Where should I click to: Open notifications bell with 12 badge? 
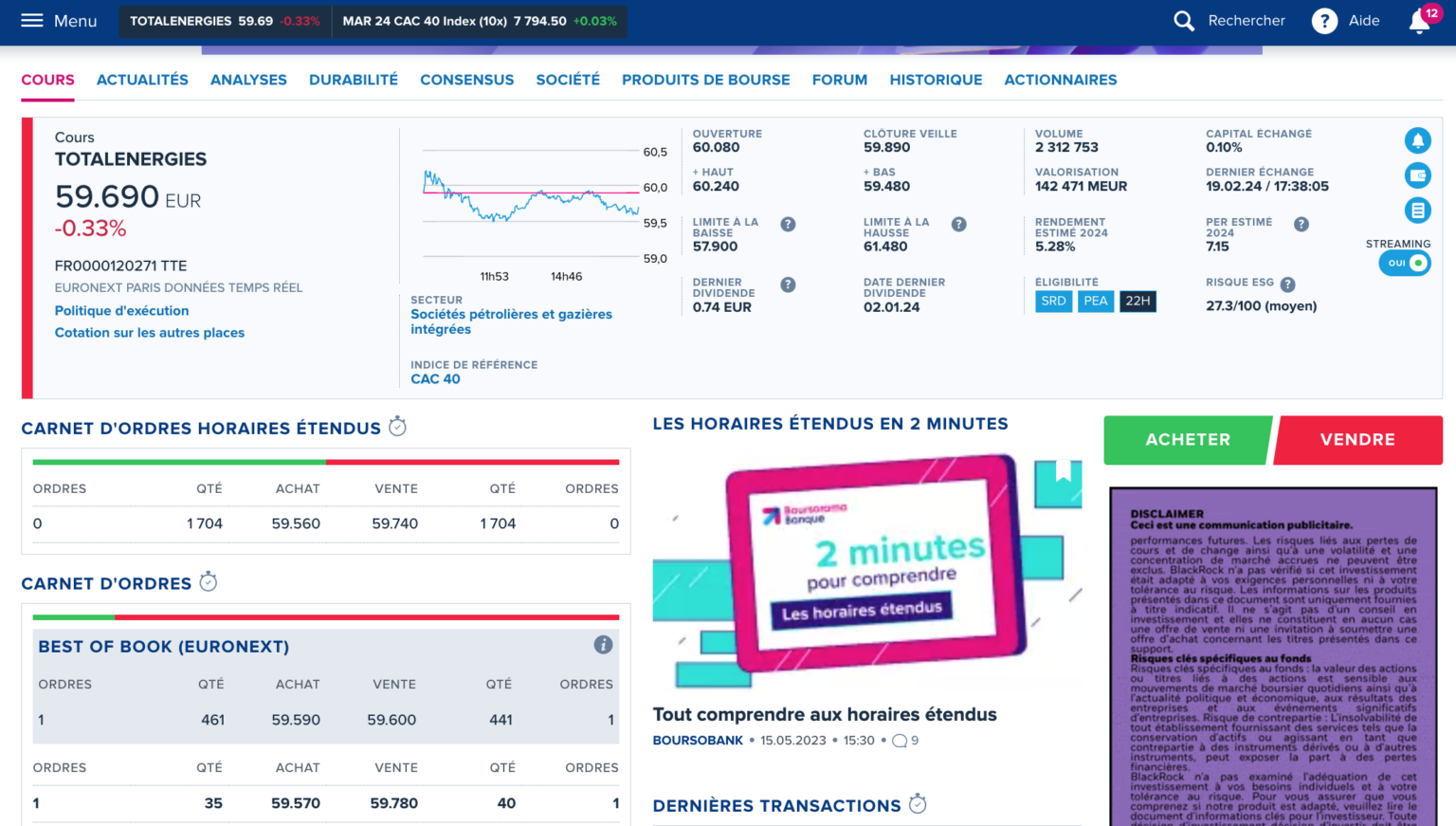click(x=1420, y=21)
